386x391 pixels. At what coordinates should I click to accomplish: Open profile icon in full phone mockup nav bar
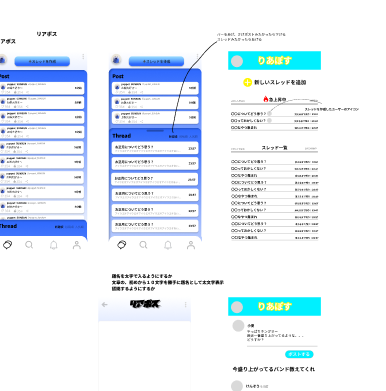[x=191, y=245]
